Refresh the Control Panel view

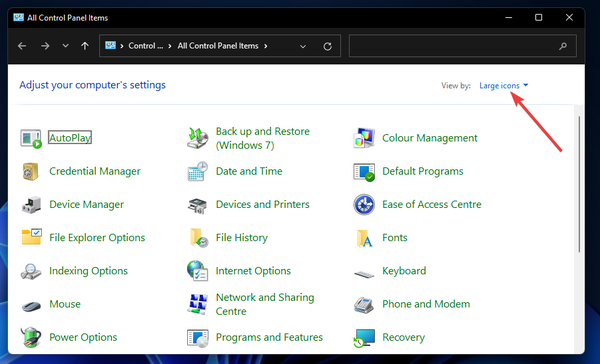pyautogui.click(x=328, y=46)
